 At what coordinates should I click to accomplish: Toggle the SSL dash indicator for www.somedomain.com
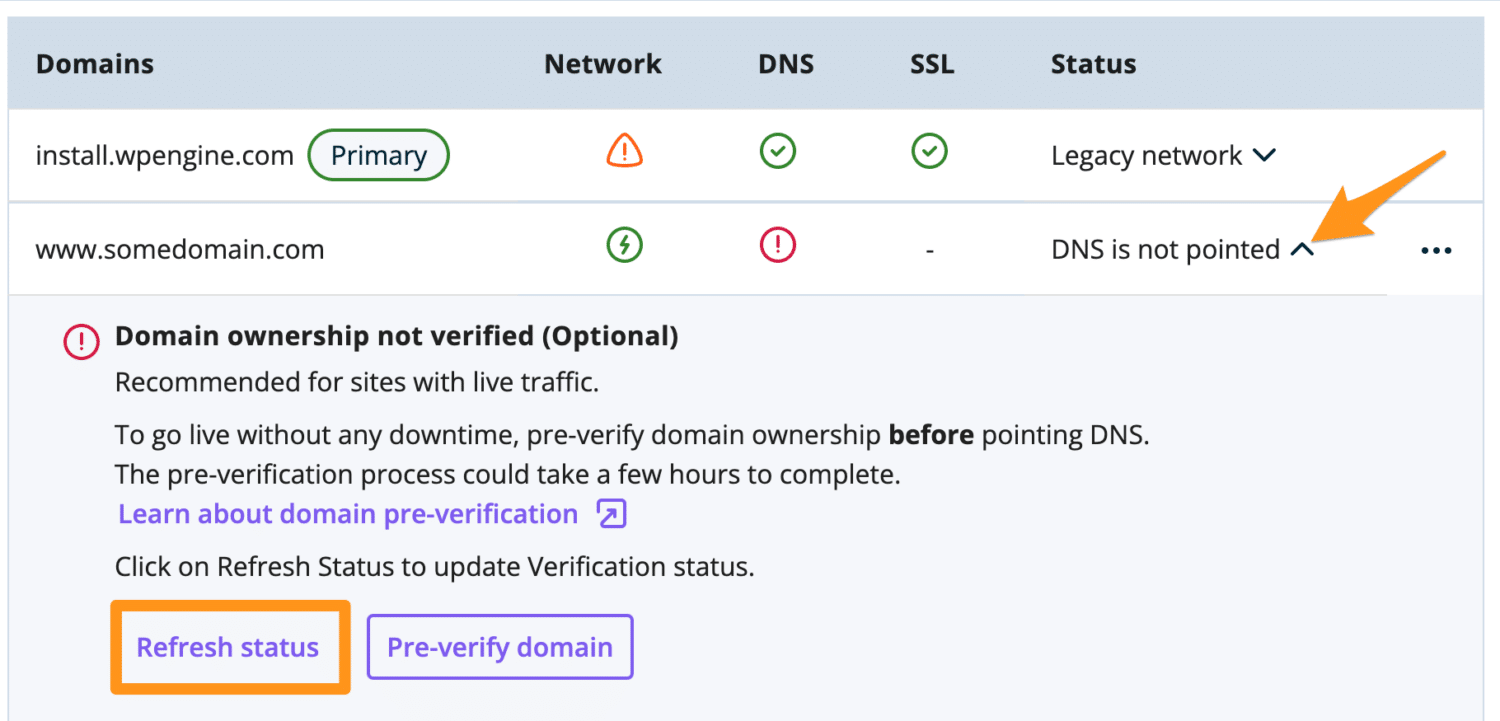[x=930, y=249]
